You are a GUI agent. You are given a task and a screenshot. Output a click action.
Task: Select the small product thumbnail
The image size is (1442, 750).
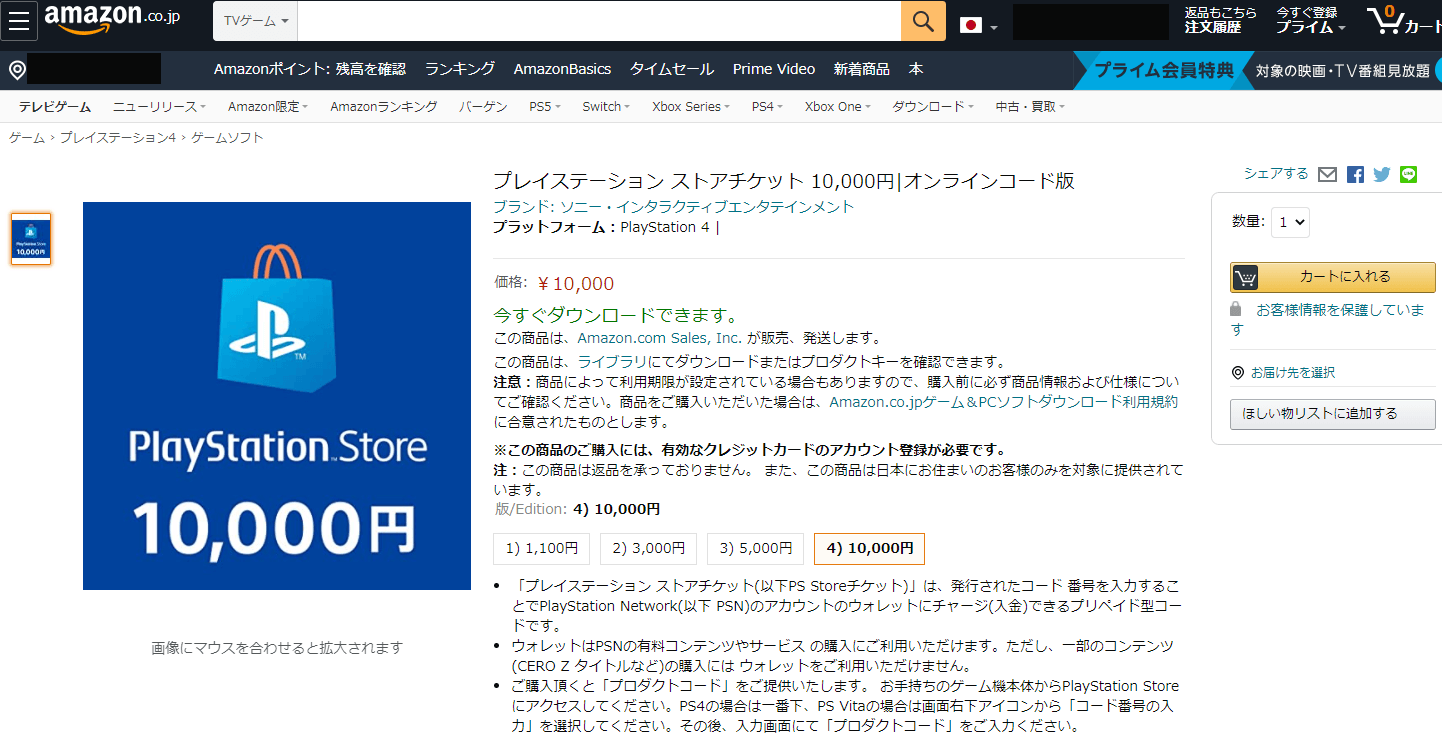tap(31, 239)
